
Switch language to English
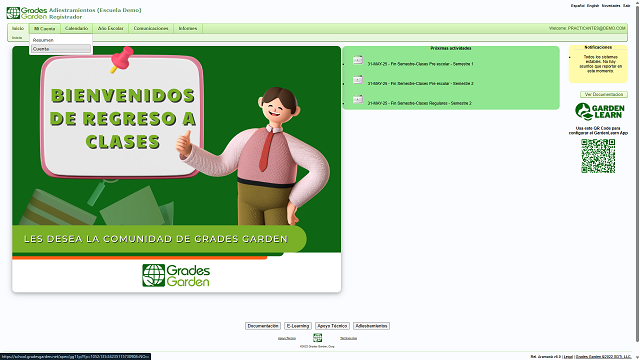pyautogui.click(x=593, y=6)
